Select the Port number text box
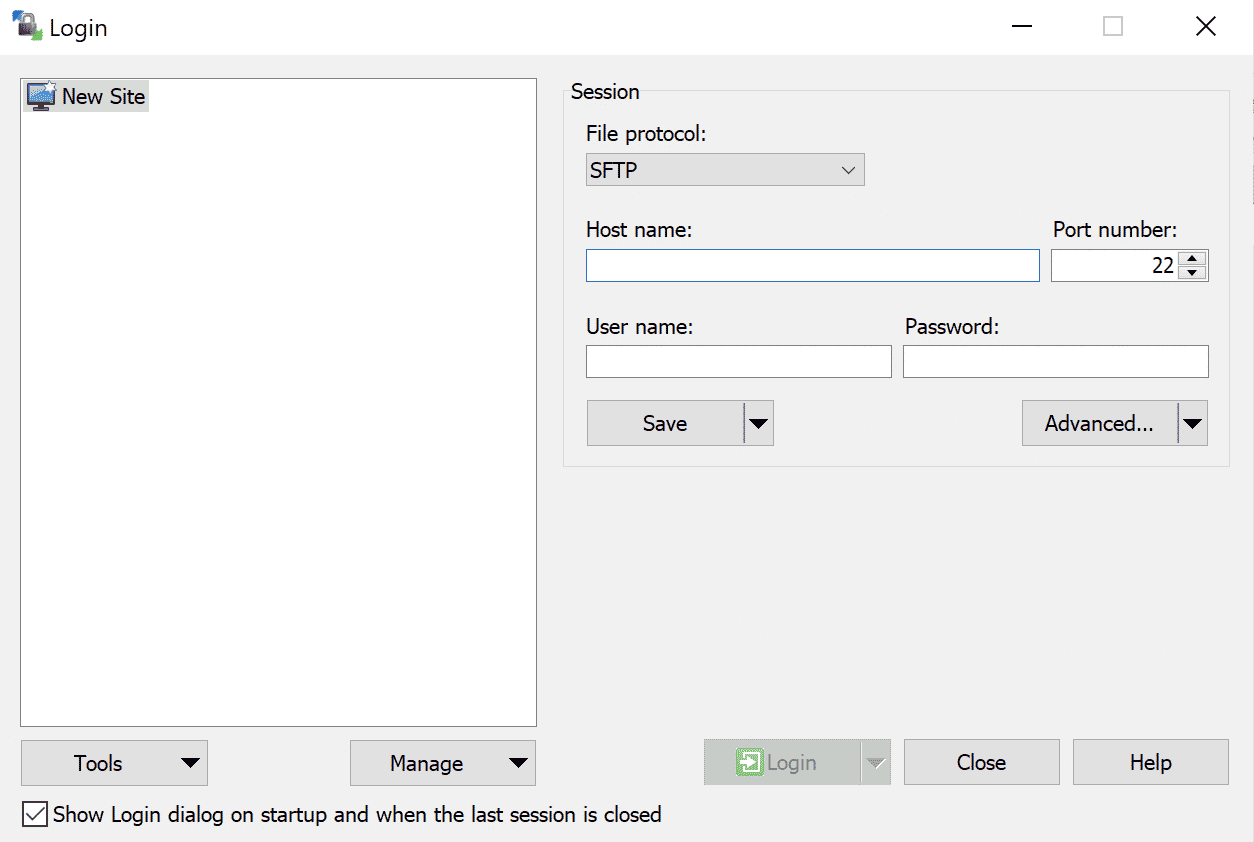 pos(1114,266)
